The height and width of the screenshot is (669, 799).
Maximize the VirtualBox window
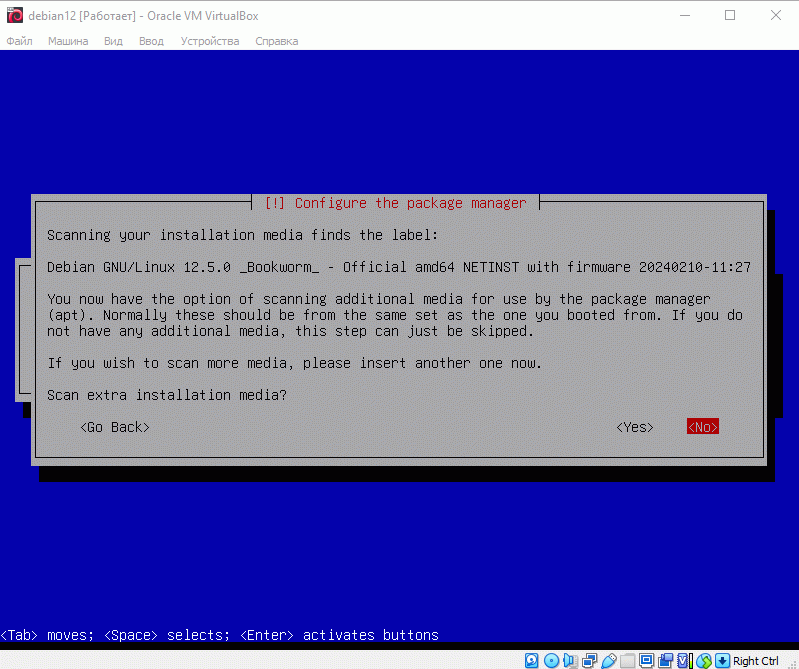pos(730,15)
